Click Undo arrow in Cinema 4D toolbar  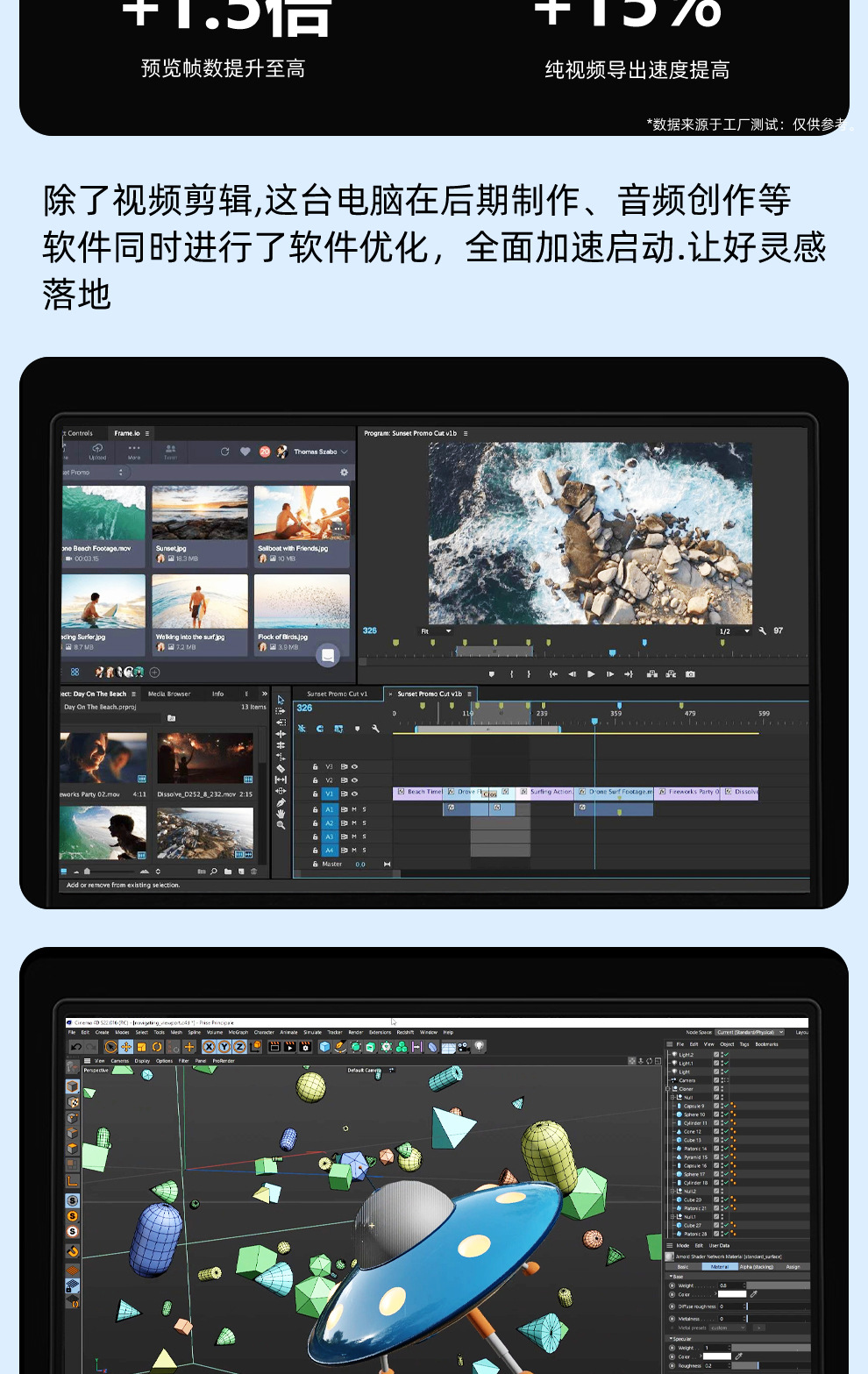tap(75, 1047)
